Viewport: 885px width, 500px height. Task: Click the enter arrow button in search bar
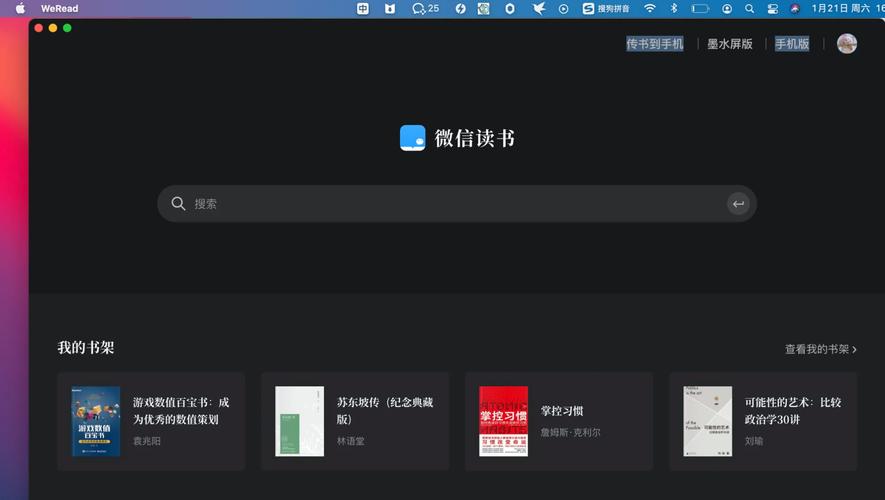(738, 204)
